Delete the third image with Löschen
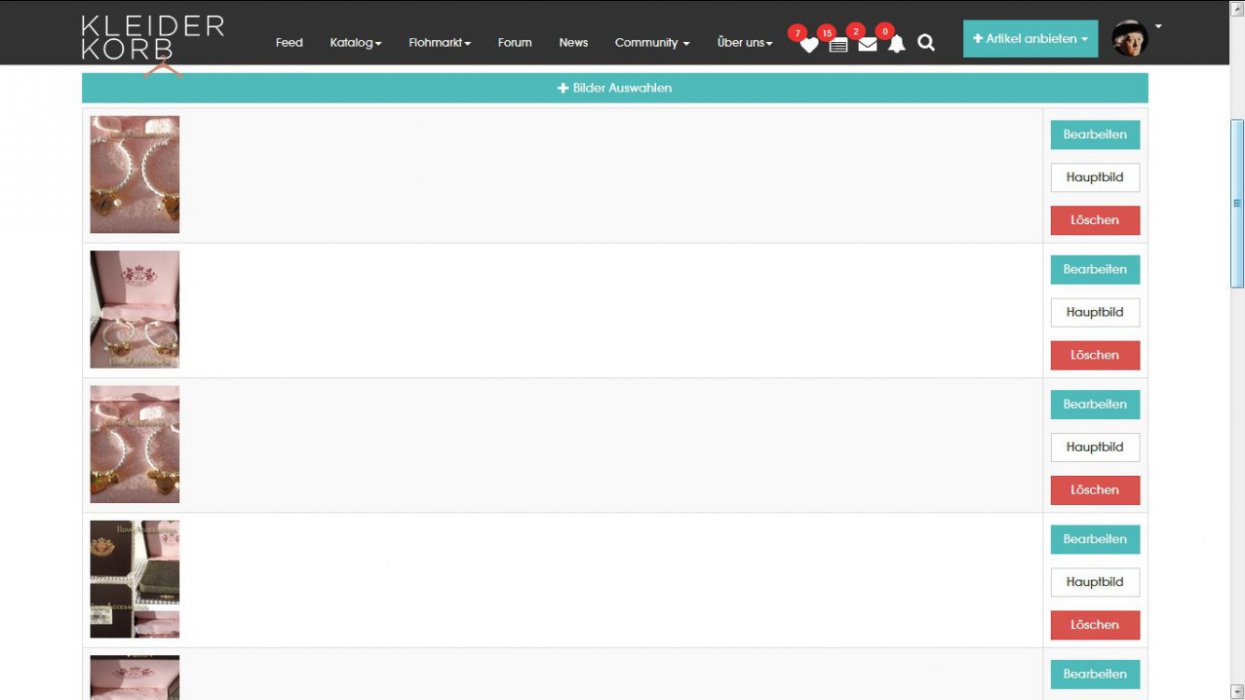 (x=1094, y=490)
